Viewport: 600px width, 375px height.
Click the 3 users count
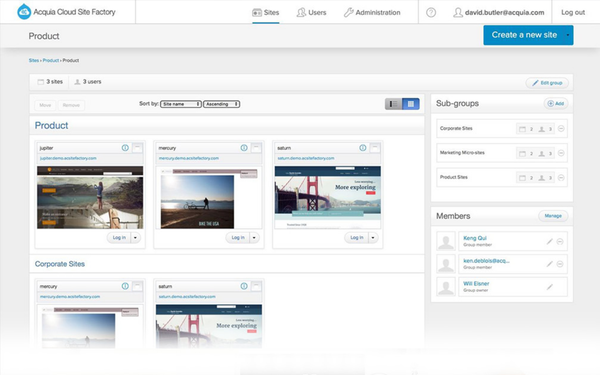tap(88, 82)
